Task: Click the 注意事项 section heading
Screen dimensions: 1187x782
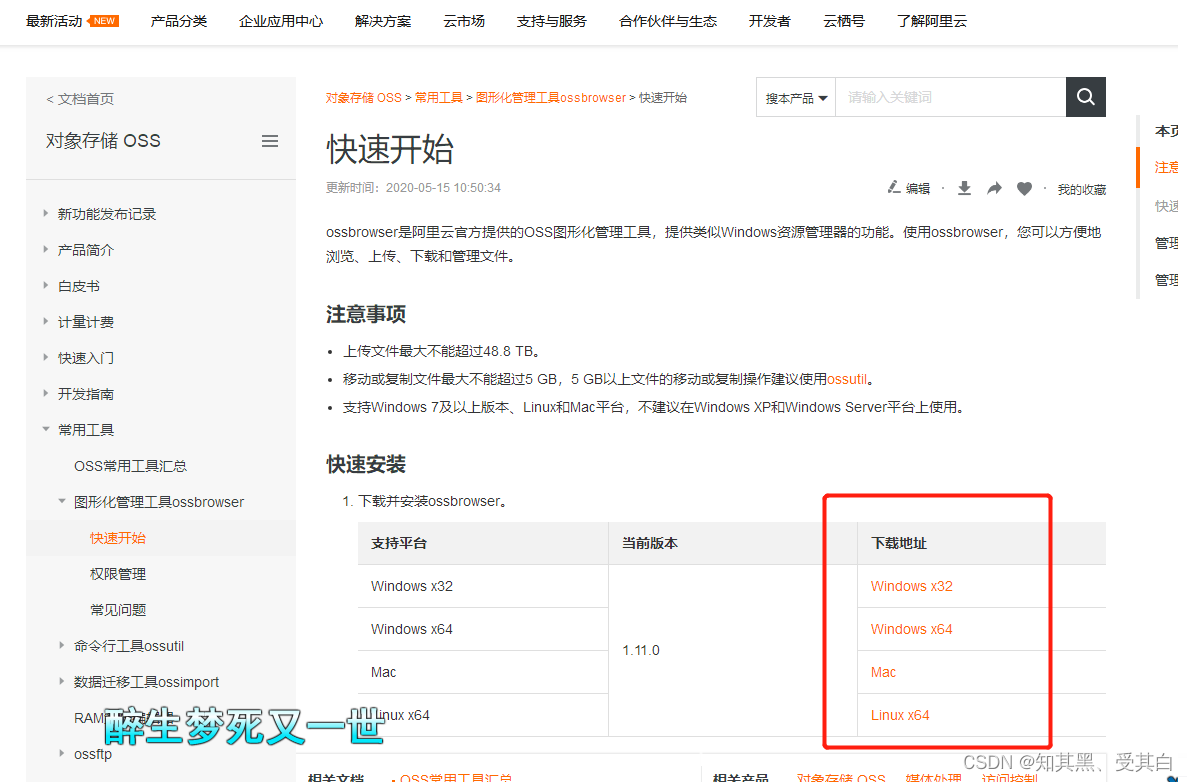Action: [x=366, y=314]
